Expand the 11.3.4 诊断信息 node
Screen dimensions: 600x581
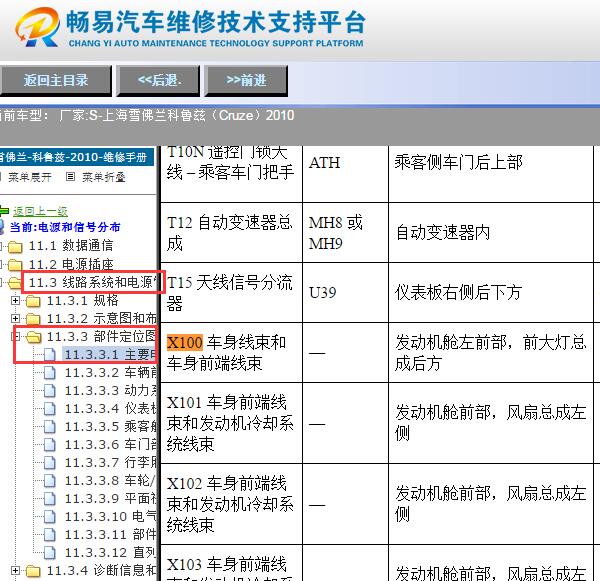(x=15, y=571)
